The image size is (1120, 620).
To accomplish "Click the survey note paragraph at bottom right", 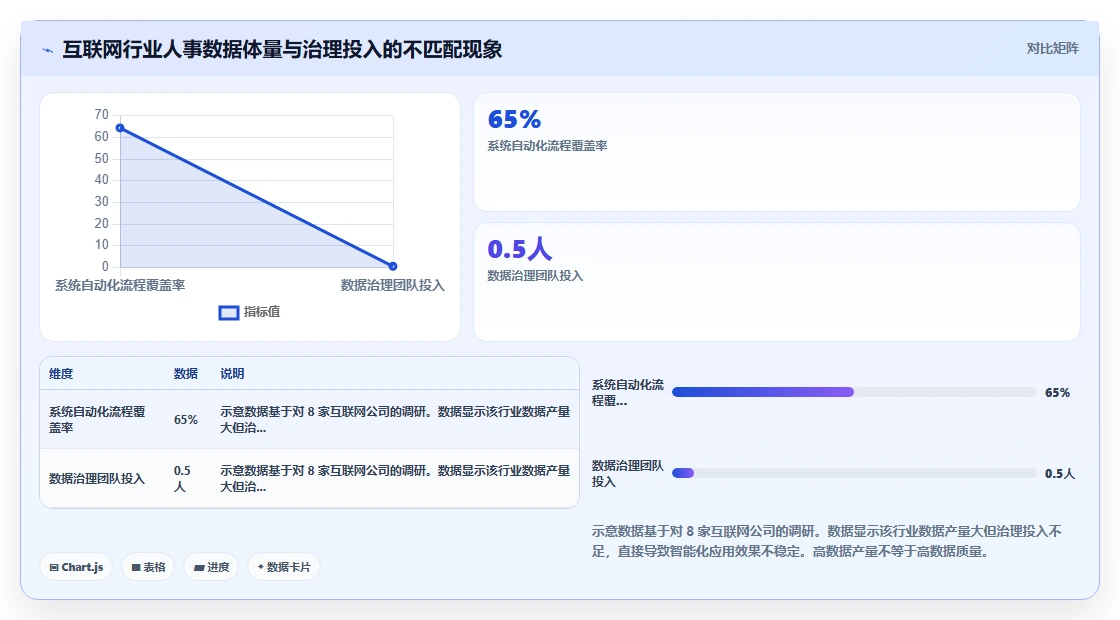I will pyautogui.click(x=827, y=541).
